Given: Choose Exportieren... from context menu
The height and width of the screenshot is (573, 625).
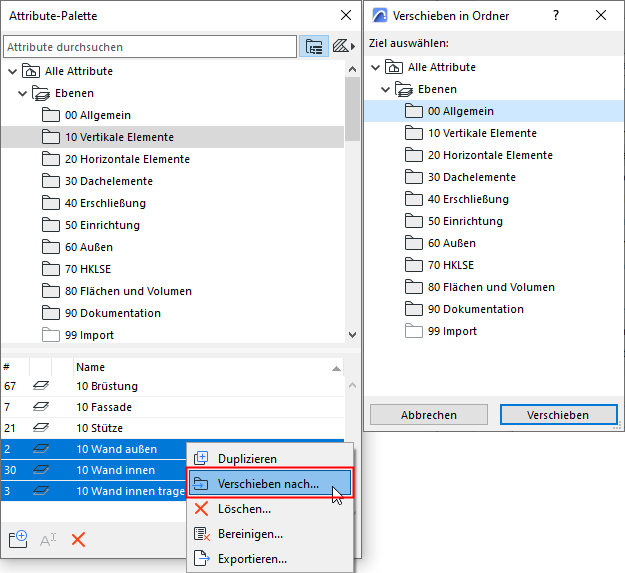Looking at the screenshot, I should tap(270, 559).
